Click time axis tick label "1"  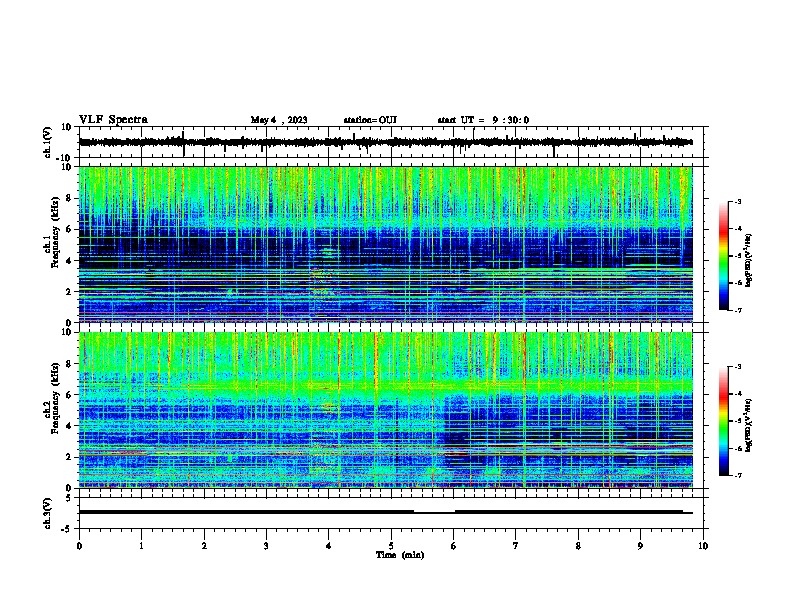(141, 546)
